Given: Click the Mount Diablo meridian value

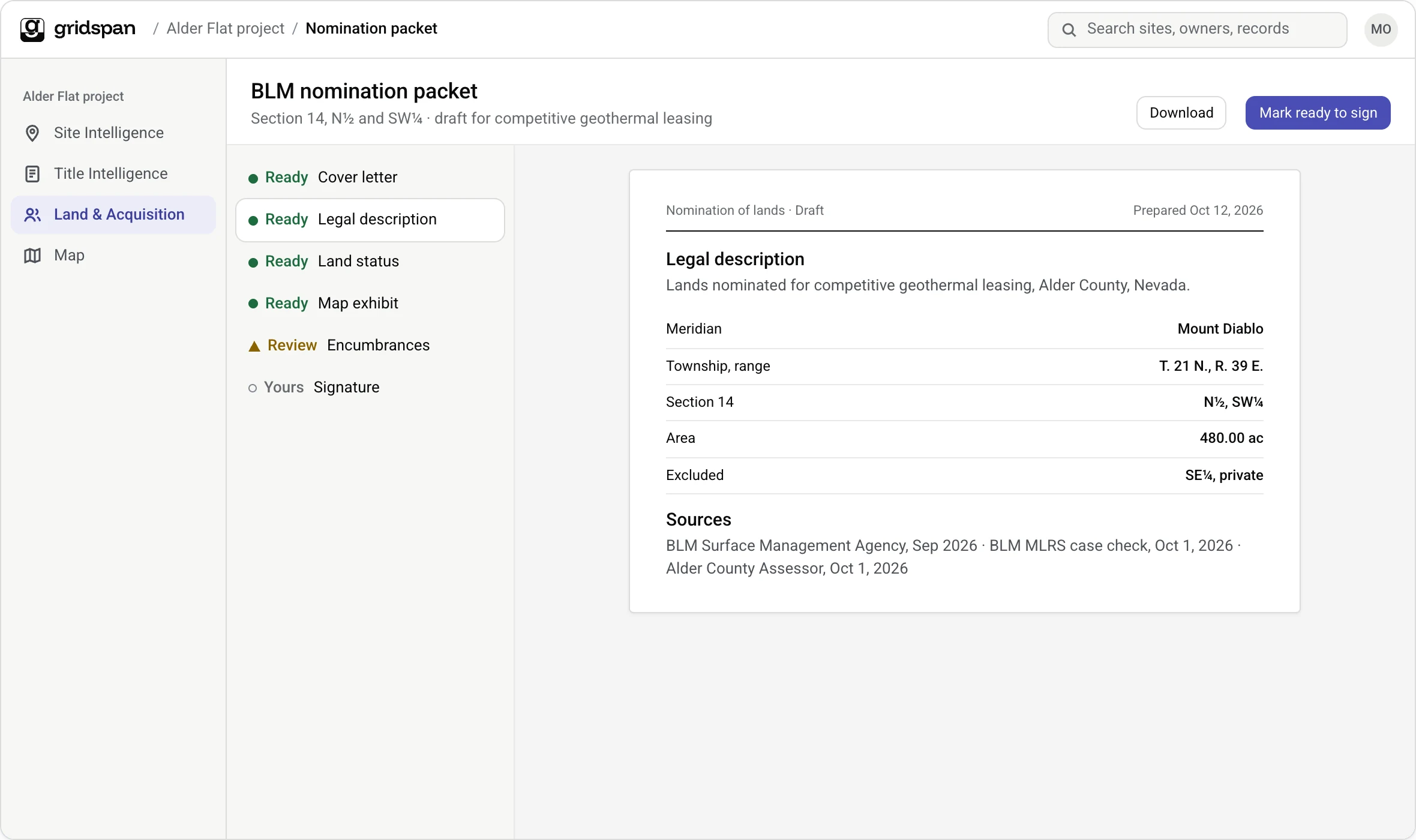Looking at the screenshot, I should pyautogui.click(x=1220, y=329).
